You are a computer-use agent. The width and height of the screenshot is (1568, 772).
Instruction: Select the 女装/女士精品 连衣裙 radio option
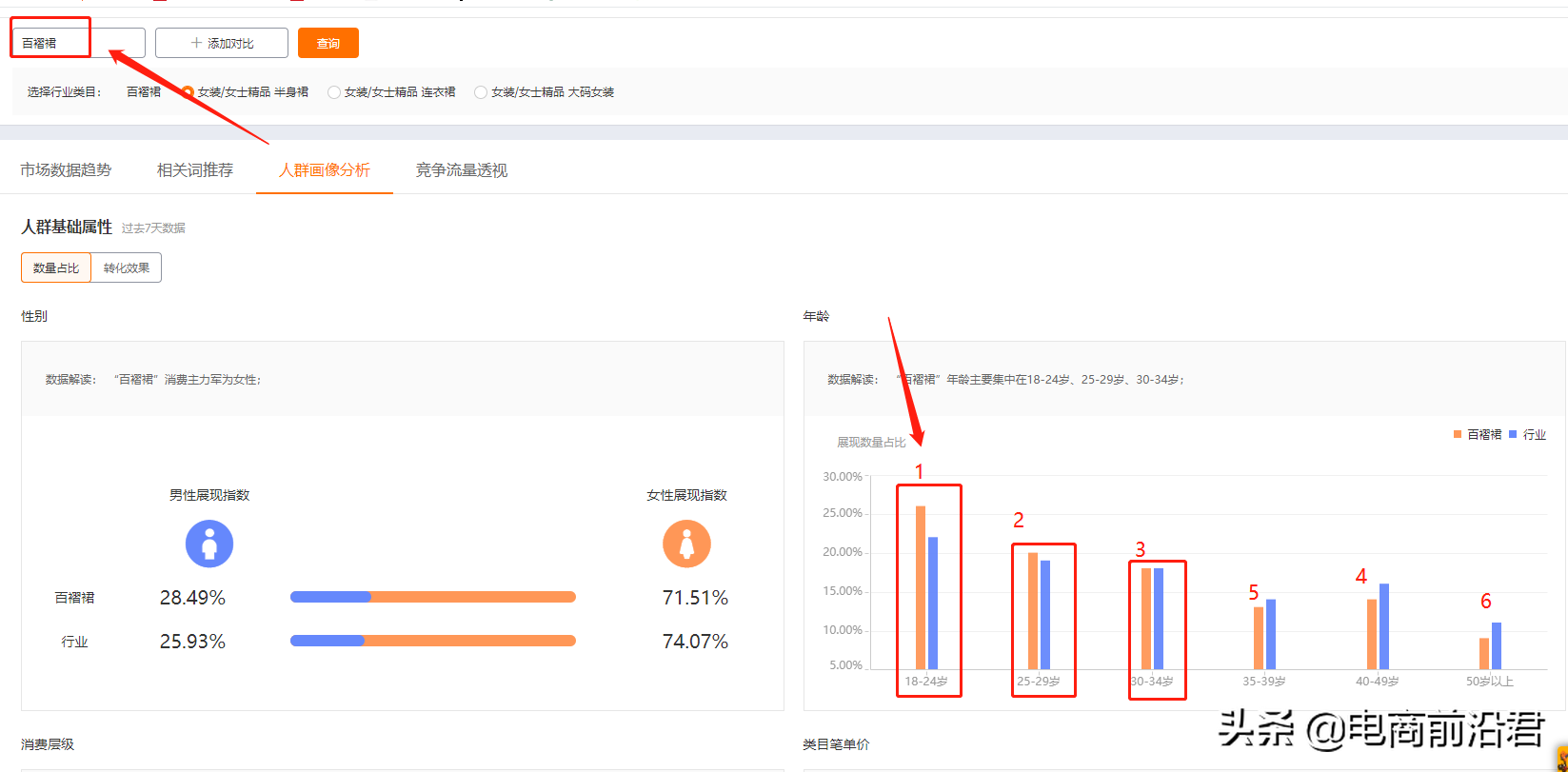tap(334, 92)
